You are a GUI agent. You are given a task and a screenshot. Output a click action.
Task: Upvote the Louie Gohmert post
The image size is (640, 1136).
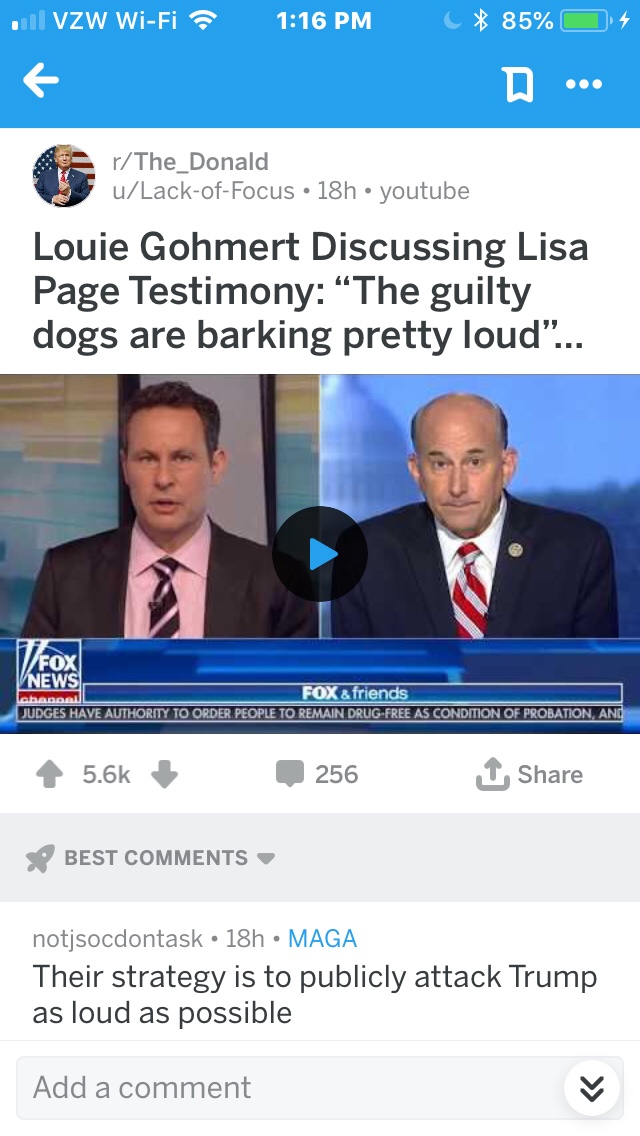tap(49, 774)
